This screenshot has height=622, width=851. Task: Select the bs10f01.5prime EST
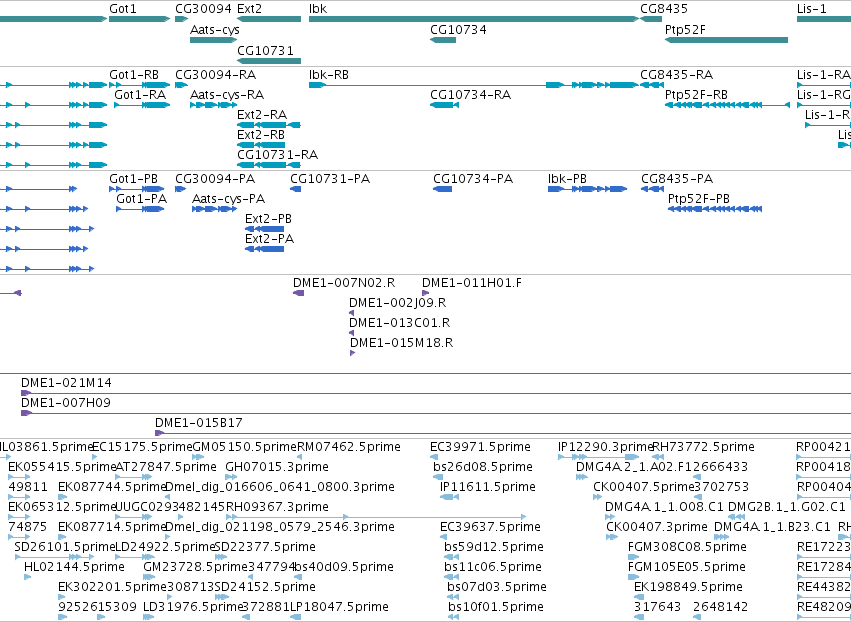click(x=453, y=617)
